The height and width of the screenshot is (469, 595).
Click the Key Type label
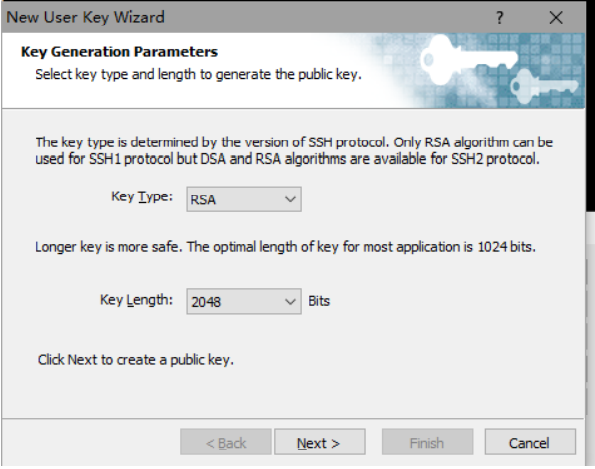pyautogui.click(x=142, y=197)
